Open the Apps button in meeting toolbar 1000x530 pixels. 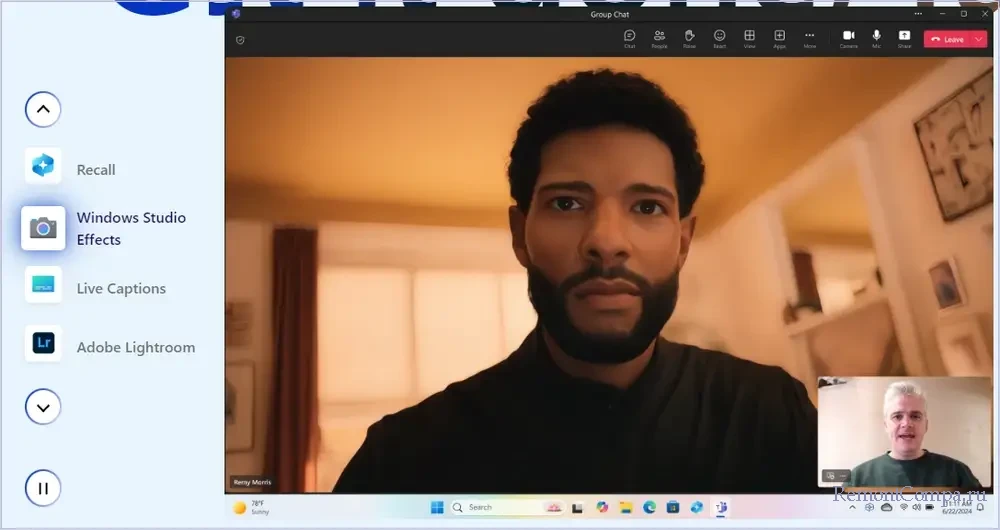779,38
